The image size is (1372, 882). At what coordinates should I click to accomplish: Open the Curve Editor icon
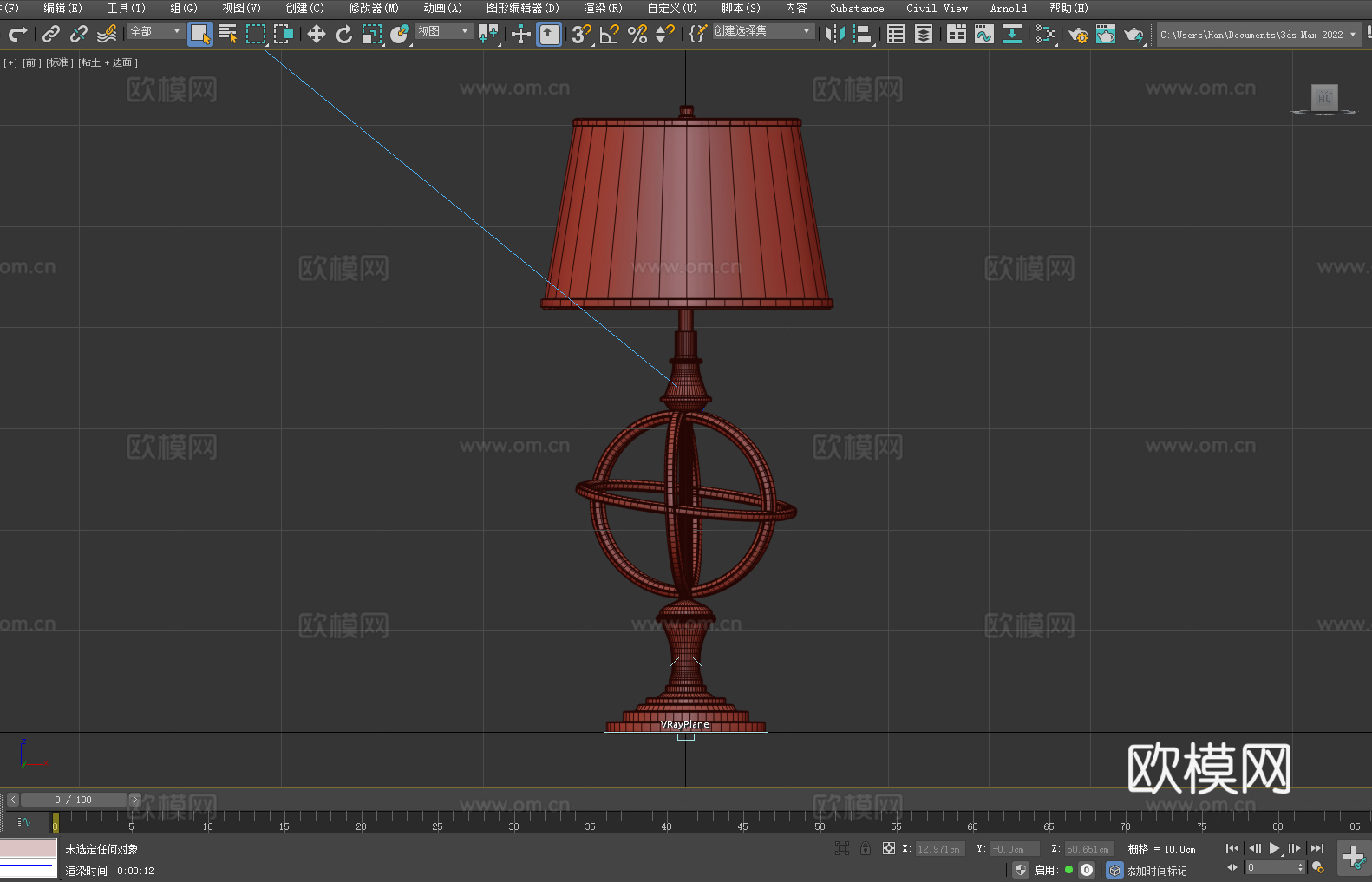983,34
